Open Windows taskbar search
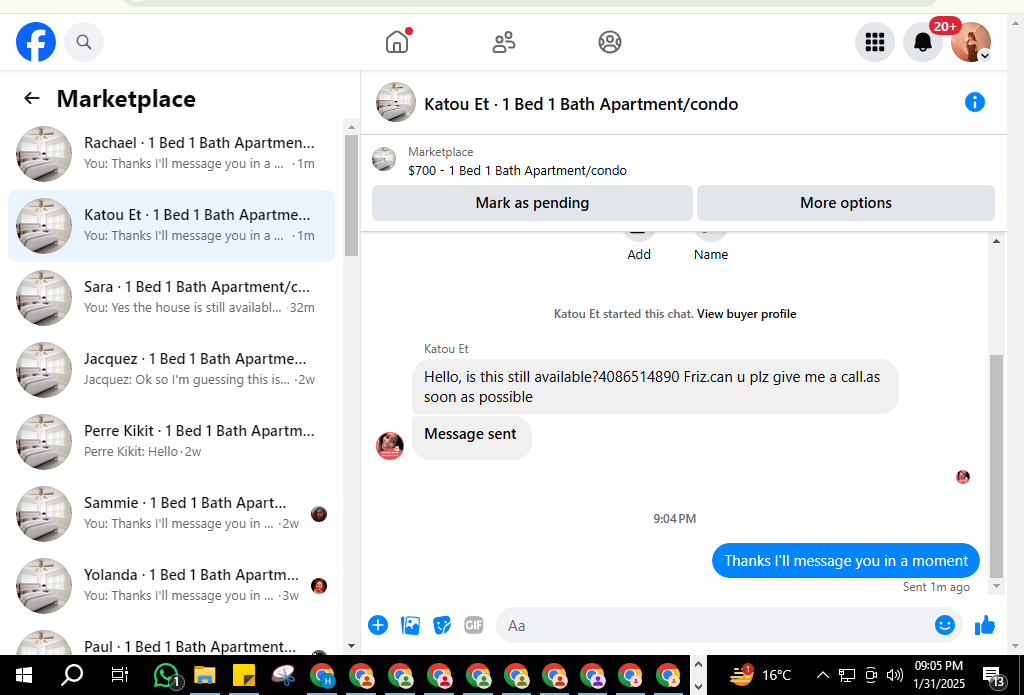 [x=72, y=675]
